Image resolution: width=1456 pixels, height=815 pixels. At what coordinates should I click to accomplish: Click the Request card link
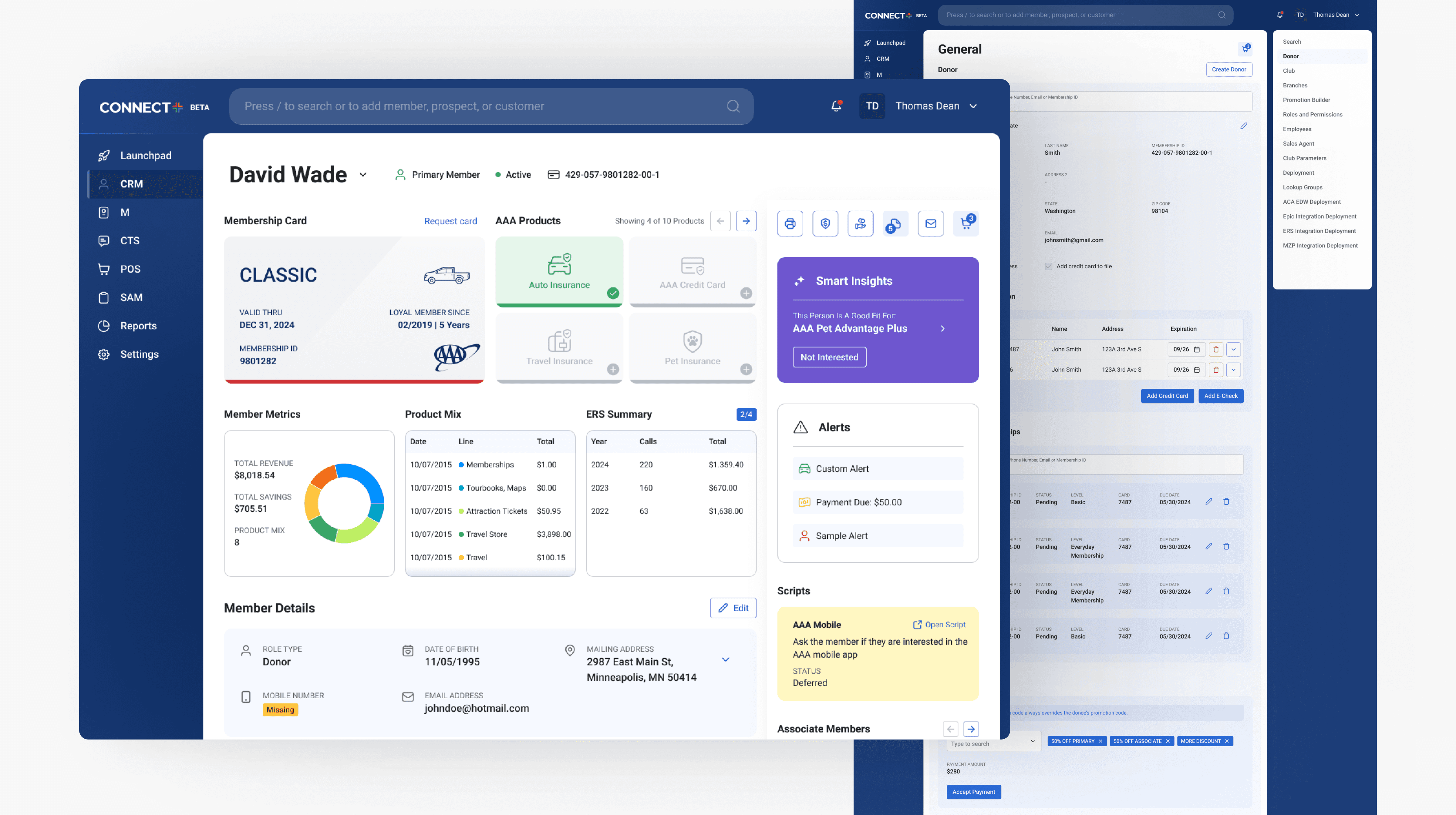click(450, 221)
